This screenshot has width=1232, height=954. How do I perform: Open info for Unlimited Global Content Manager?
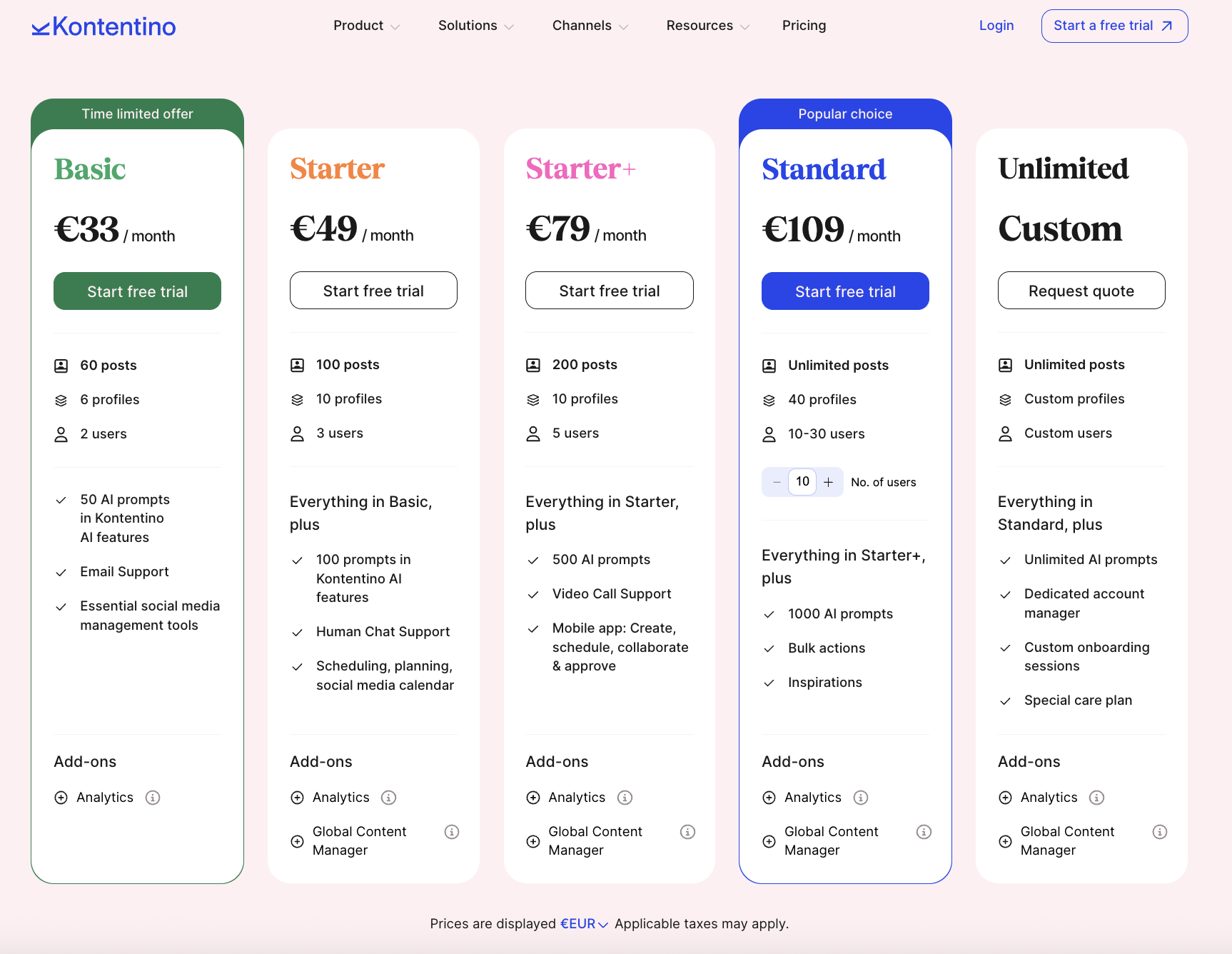point(1160,832)
